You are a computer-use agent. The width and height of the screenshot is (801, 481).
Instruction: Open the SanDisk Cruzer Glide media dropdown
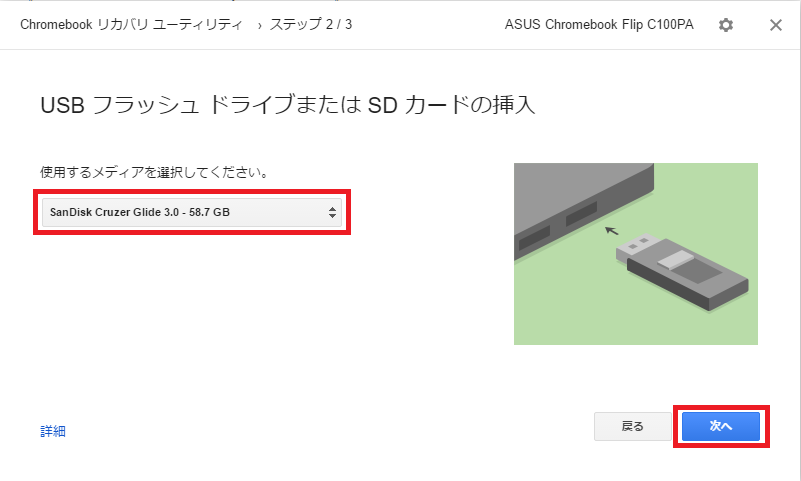click(192, 212)
